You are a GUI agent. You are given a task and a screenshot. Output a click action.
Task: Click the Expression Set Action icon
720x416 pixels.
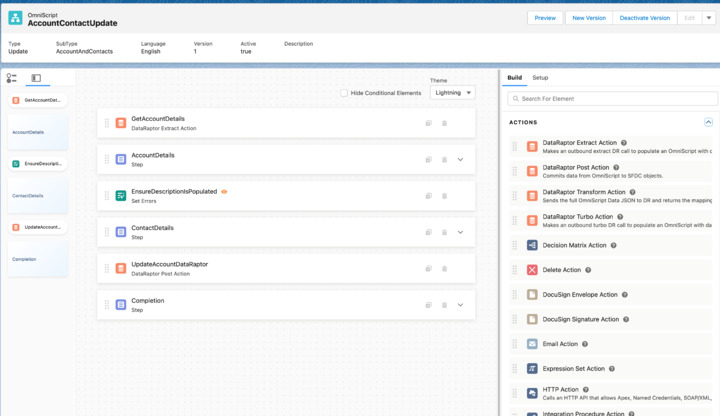(532, 369)
